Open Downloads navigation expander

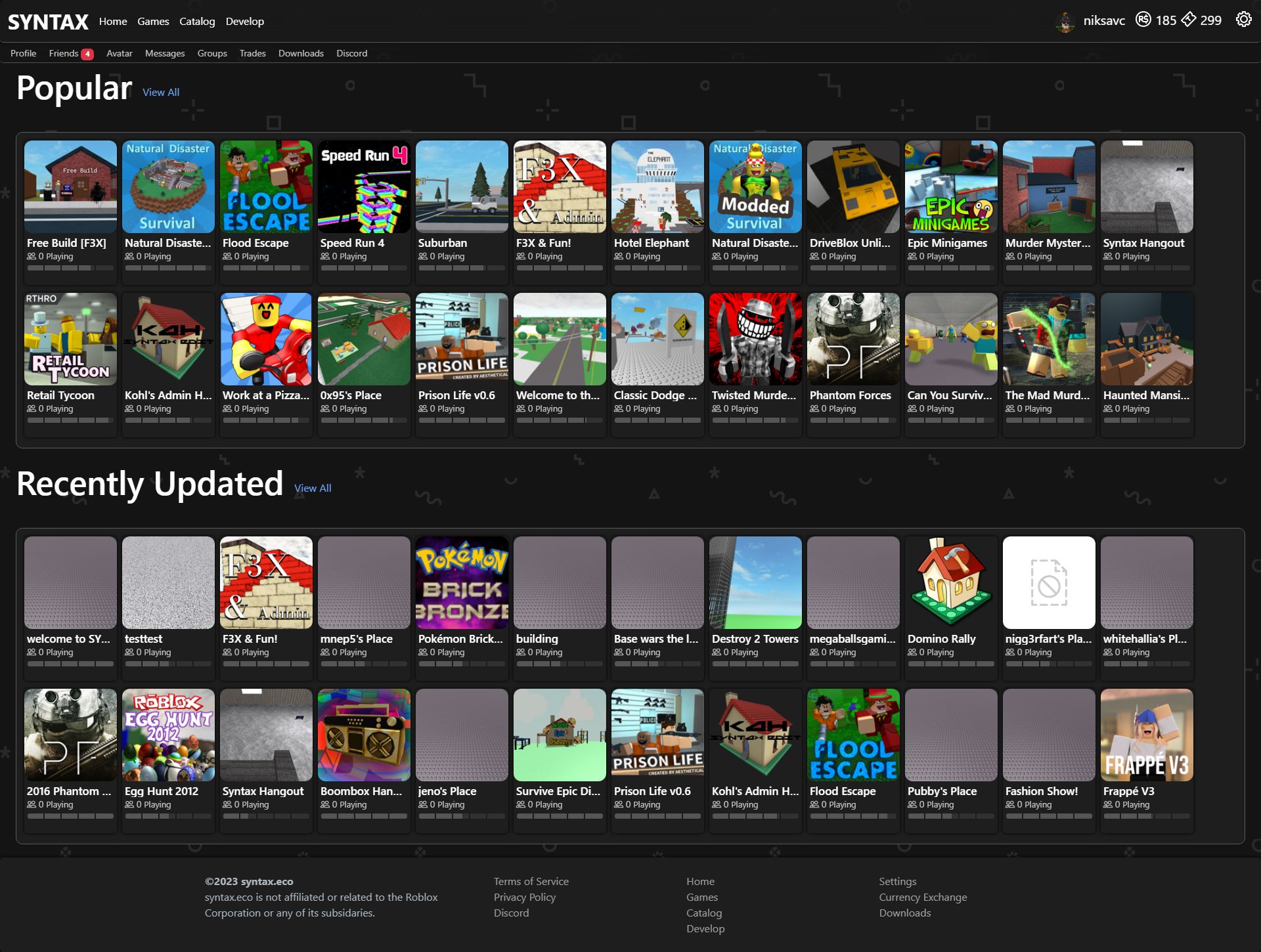(x=300, y=53)
